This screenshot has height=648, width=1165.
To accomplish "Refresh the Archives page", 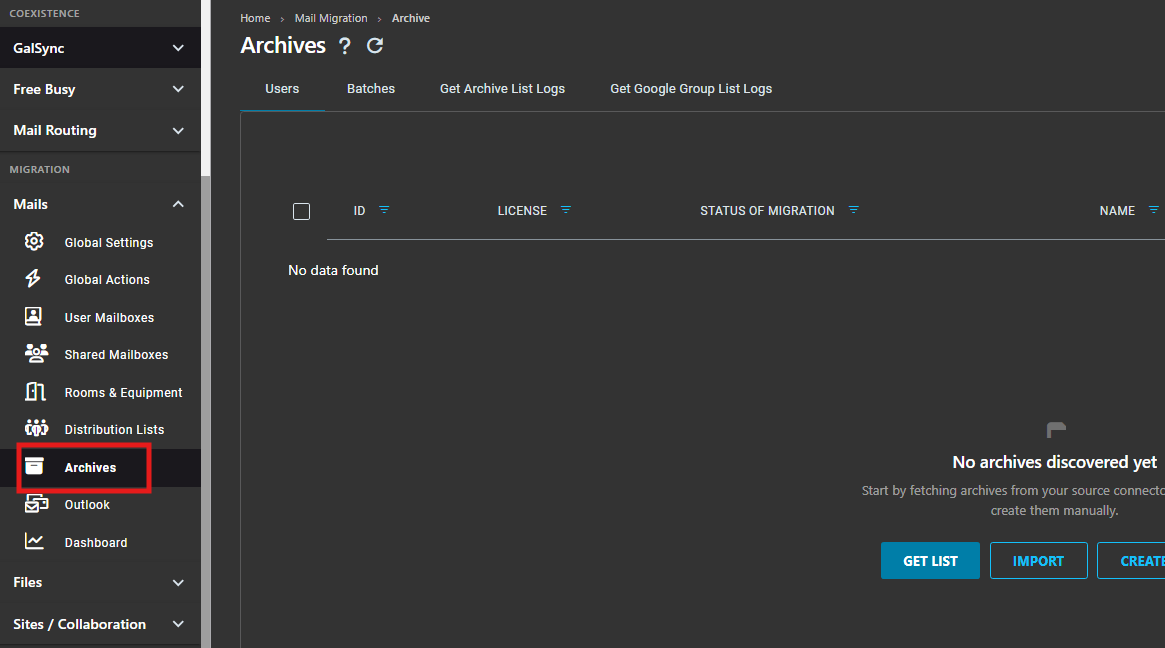I will (x=375, y=45).
